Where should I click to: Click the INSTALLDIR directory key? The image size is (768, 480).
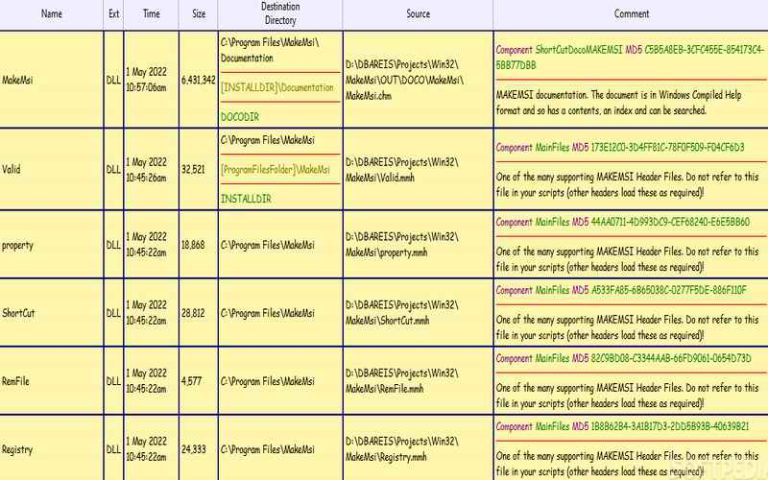coord(246,199)
